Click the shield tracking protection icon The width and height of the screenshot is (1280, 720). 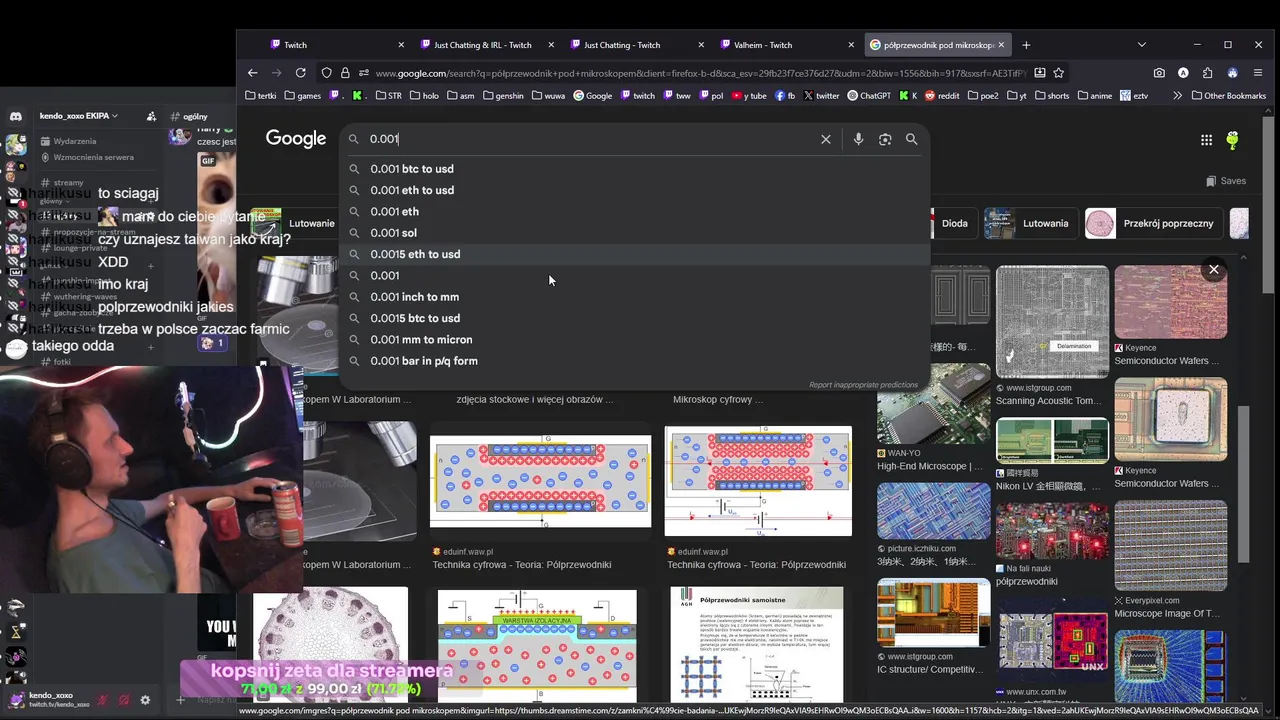click(x=326, y=73)
